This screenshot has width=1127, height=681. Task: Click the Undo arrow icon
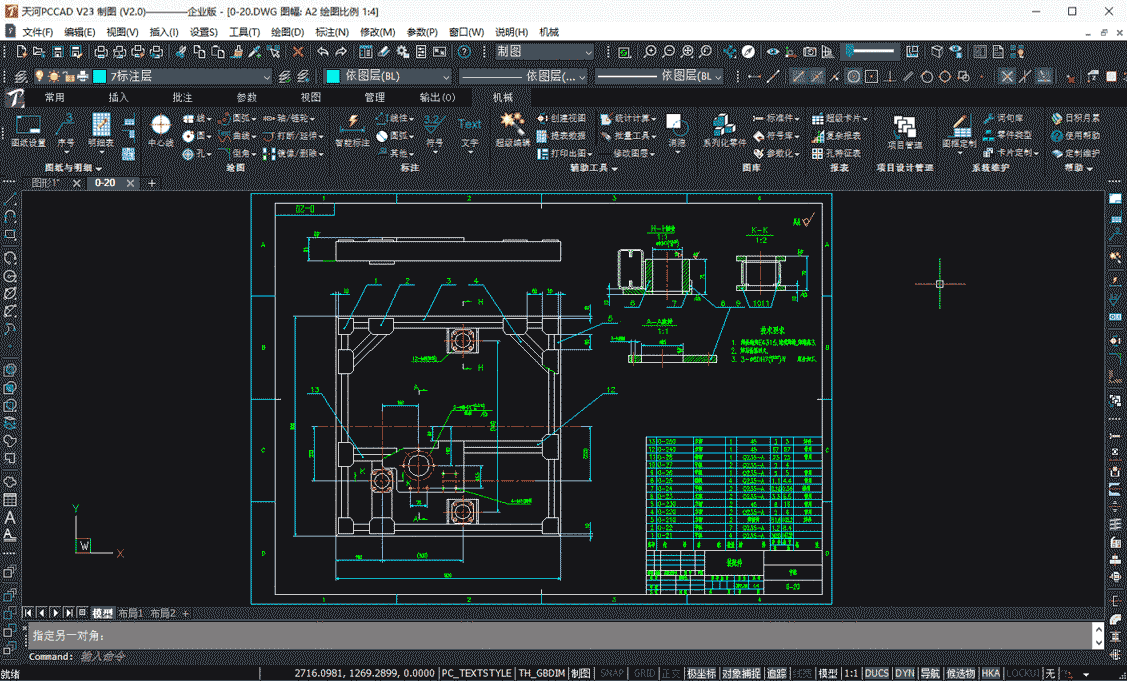323,52
